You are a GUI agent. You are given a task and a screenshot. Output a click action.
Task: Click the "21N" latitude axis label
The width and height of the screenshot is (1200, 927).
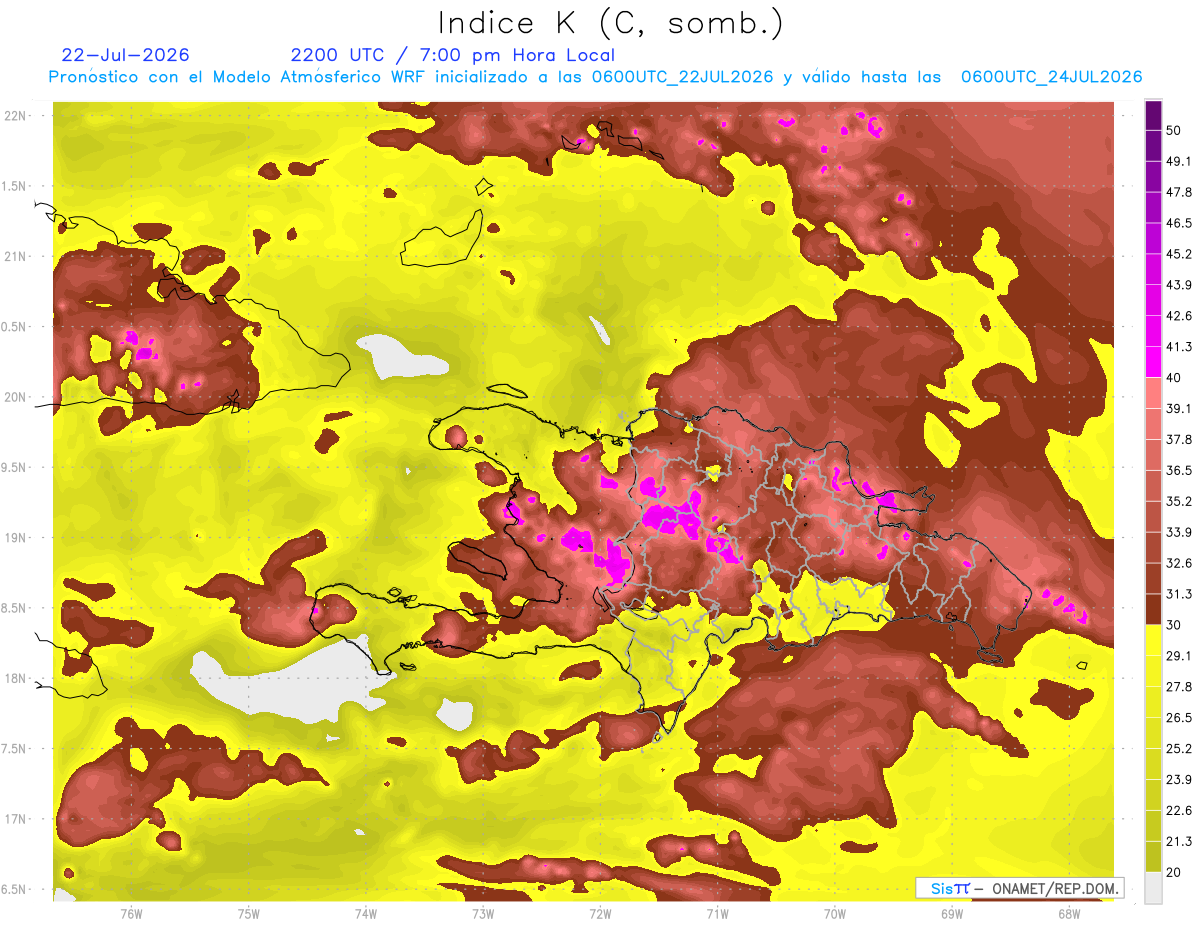pos(16,256)
